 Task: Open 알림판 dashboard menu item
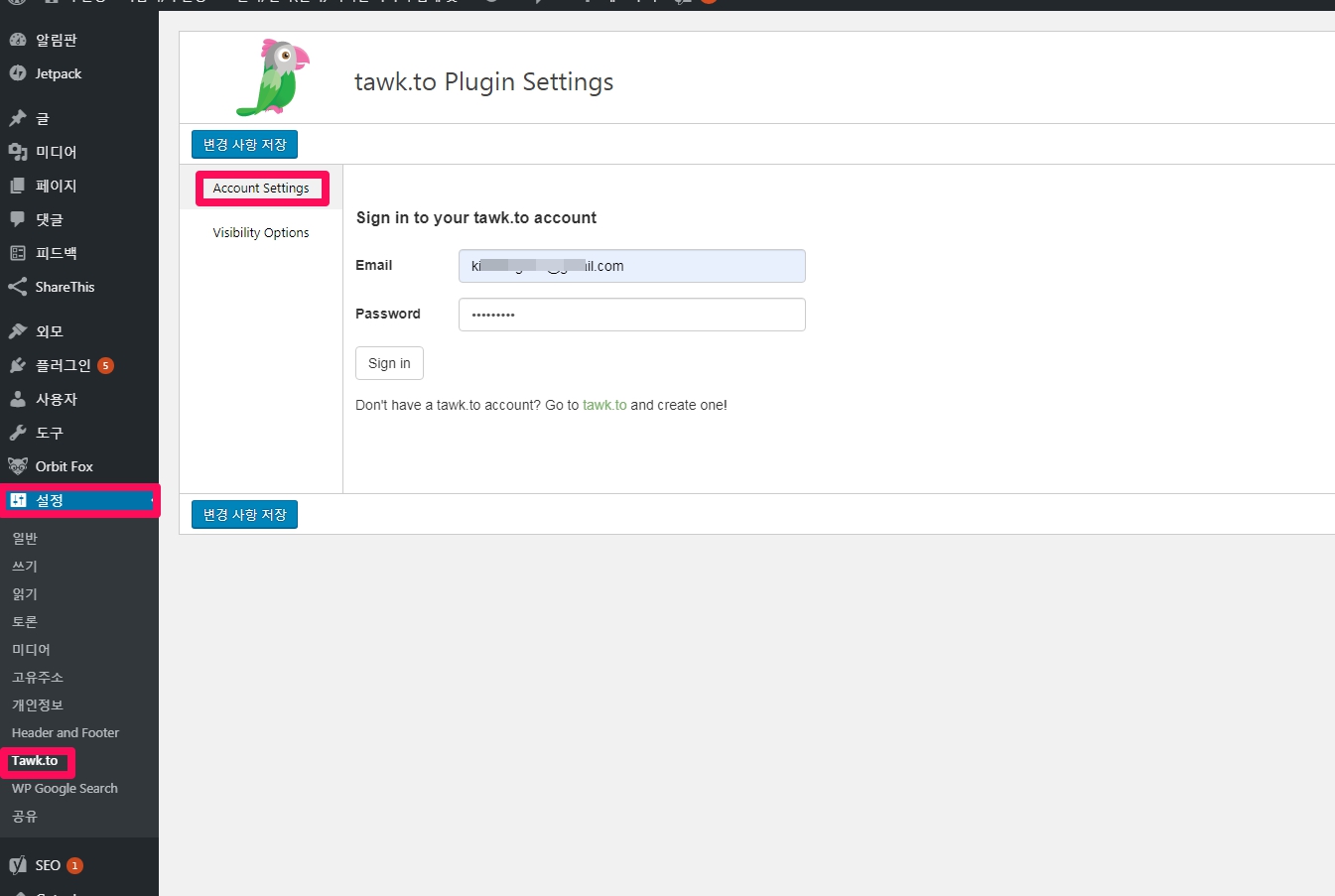pos(56,40)
